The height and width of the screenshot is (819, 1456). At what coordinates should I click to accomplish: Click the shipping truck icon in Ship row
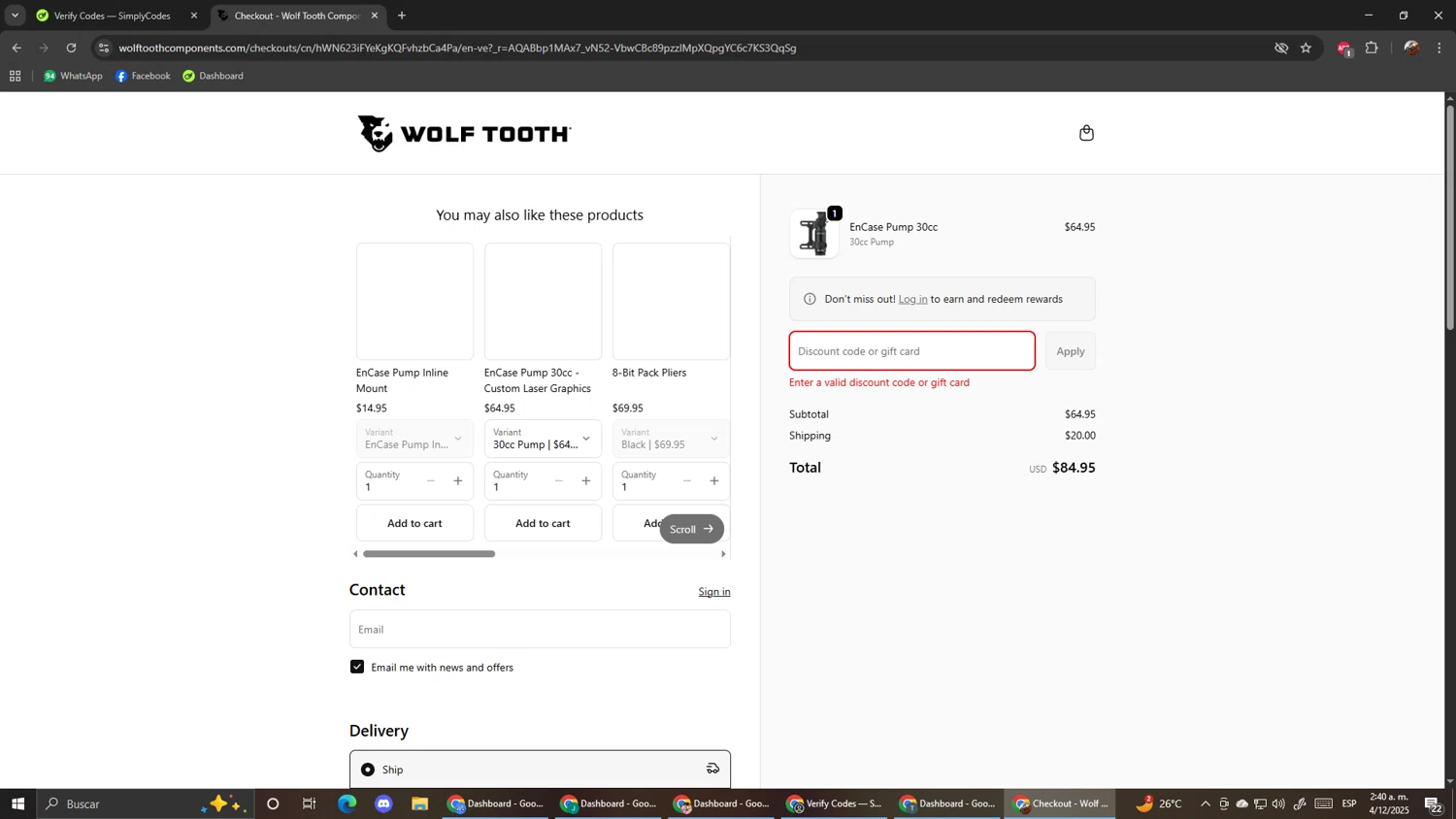[712, 769]
